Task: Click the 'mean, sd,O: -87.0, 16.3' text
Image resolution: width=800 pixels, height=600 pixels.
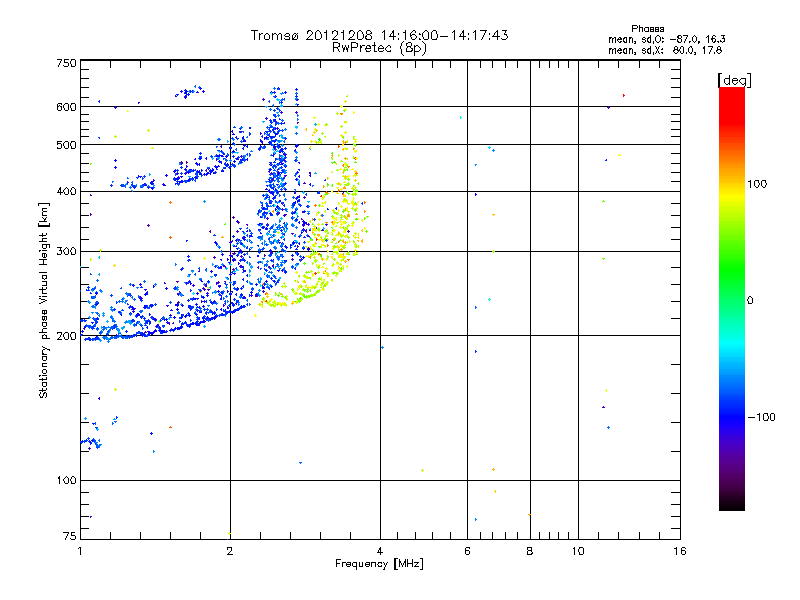Action: coord(666,39)
